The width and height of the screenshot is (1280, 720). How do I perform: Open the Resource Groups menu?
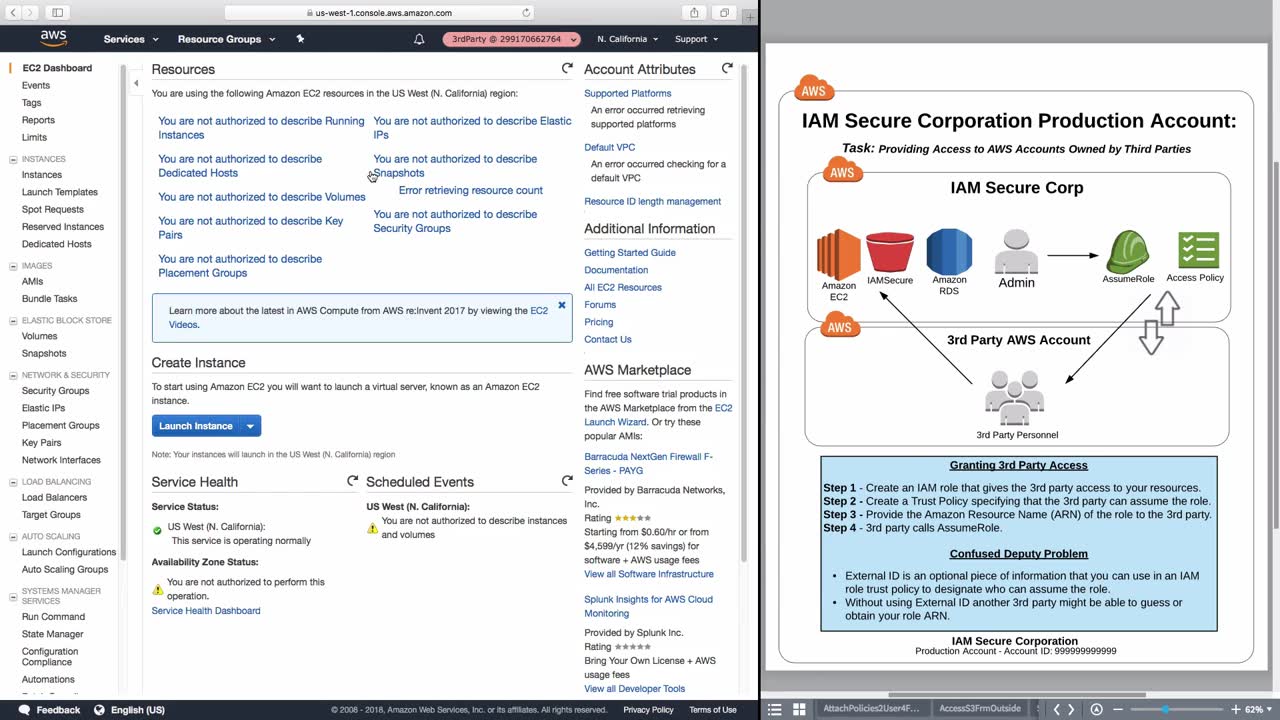[x=226, y=39]
